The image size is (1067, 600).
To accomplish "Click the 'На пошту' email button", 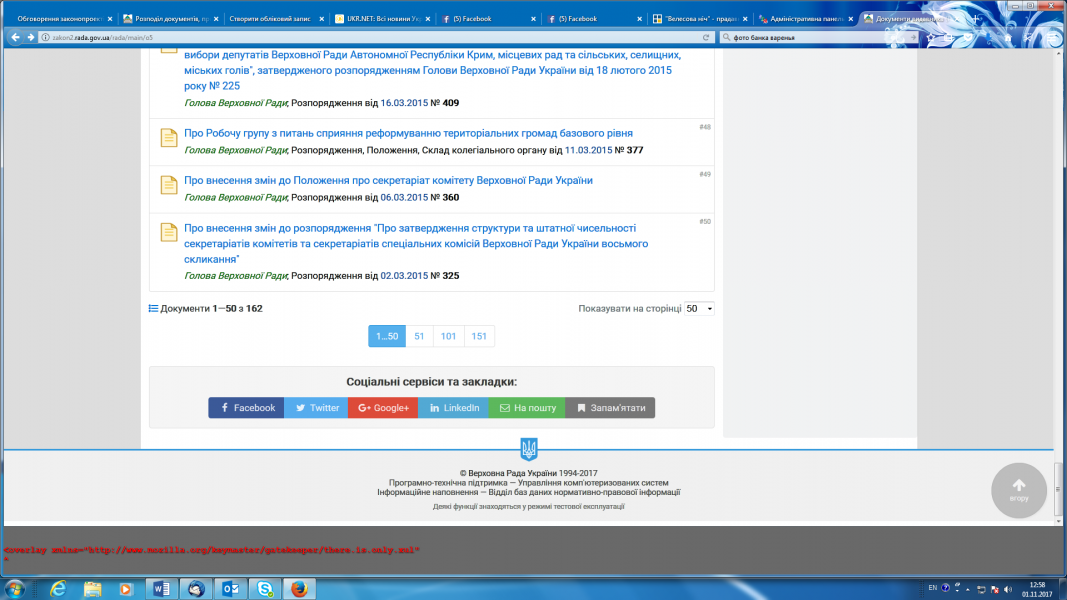I will pyautogui.click(x=527, y=408).
